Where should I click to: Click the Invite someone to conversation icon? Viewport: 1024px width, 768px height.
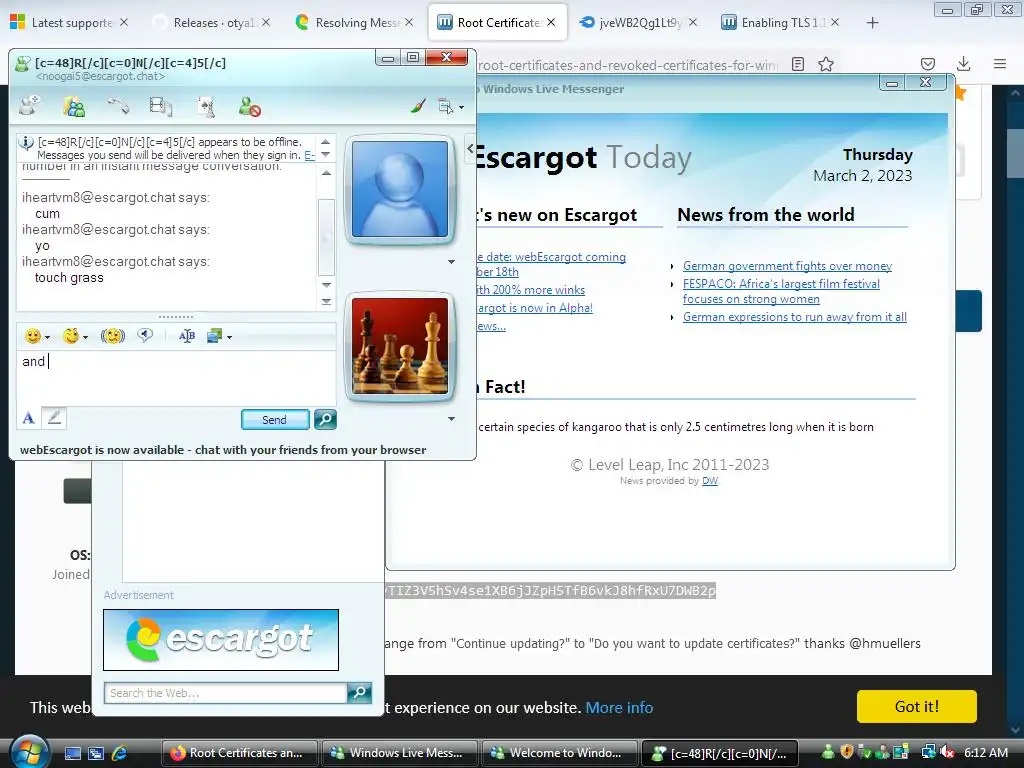click(x=29, y=106)
